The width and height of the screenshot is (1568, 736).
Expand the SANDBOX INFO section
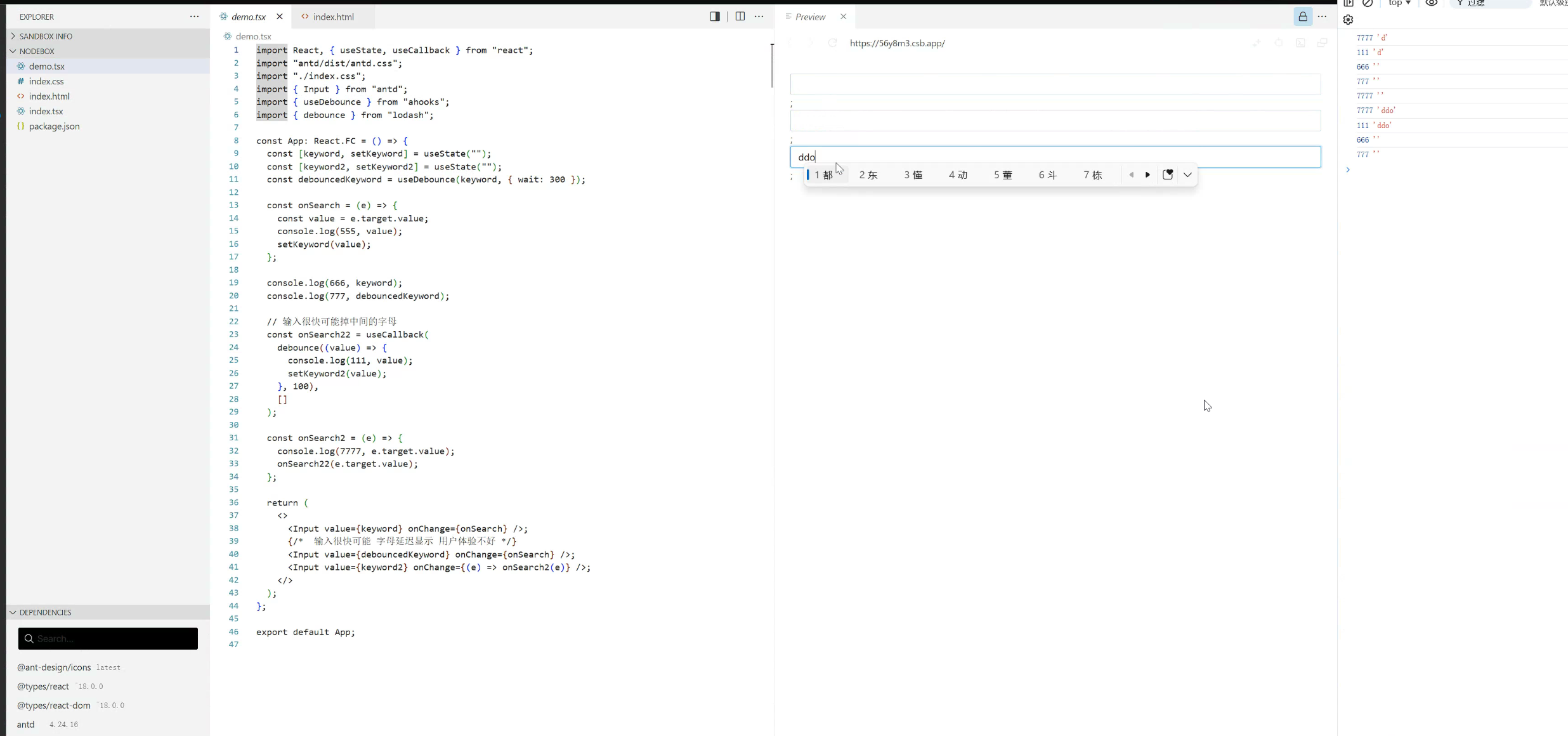[108, 36]
